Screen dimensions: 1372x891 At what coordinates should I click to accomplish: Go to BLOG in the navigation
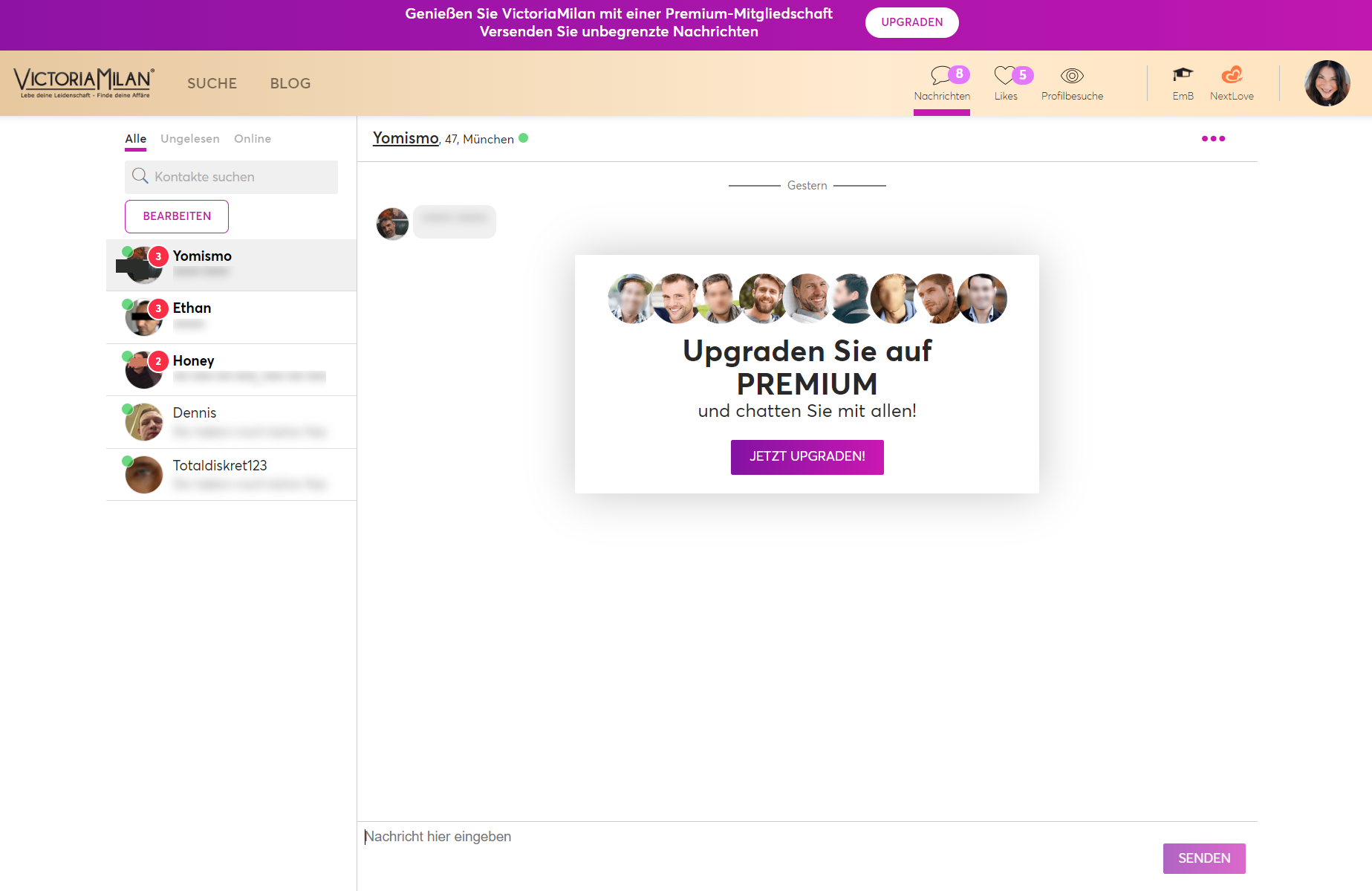[x=290, y=83]
